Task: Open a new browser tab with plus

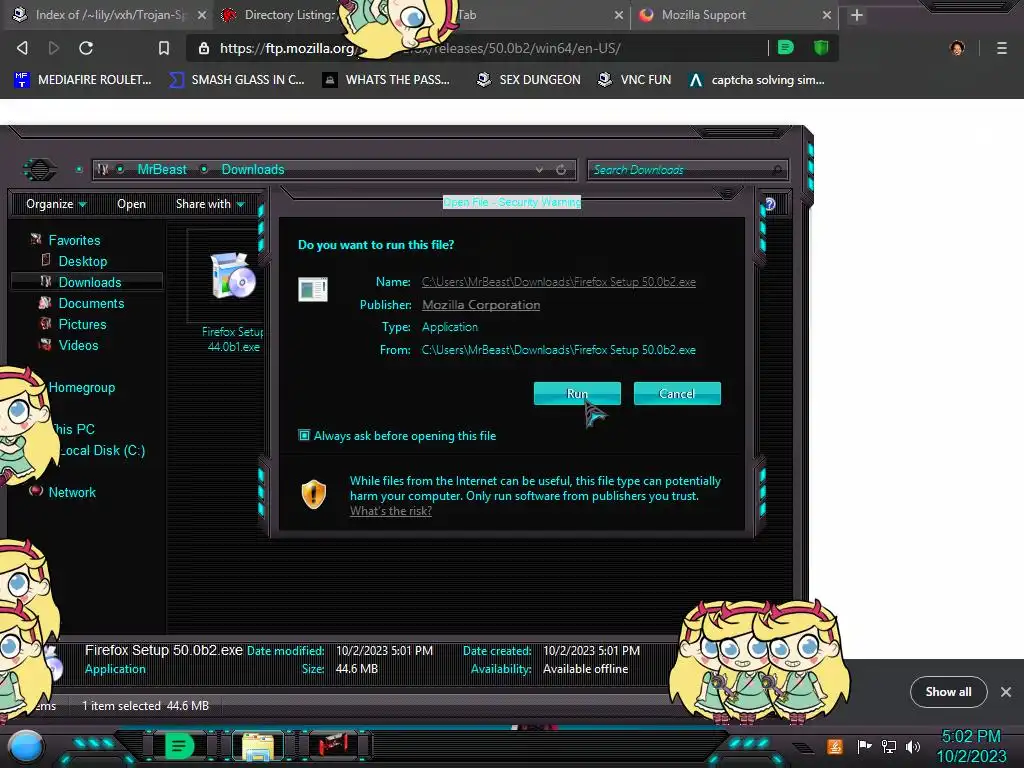Action: coord(857,15)
